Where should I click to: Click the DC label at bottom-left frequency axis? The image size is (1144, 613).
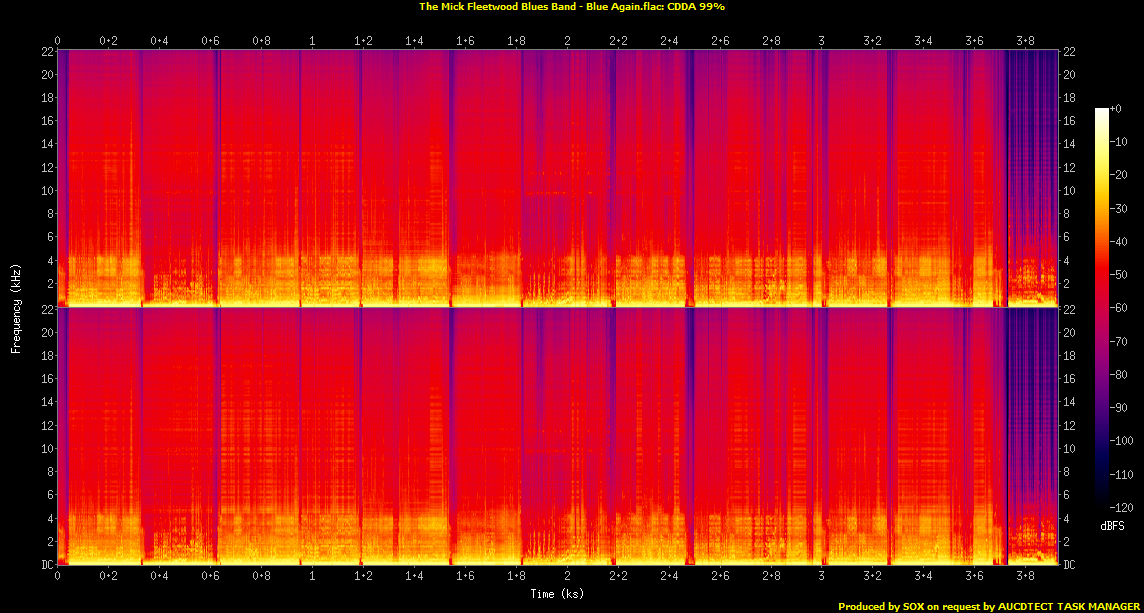click(x=46, y=565)
